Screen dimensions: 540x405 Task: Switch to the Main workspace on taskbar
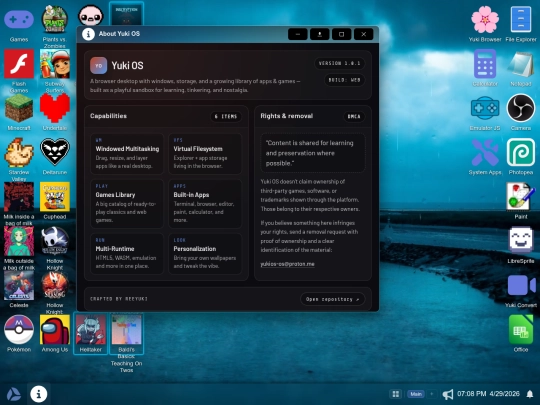click(416, 394)
